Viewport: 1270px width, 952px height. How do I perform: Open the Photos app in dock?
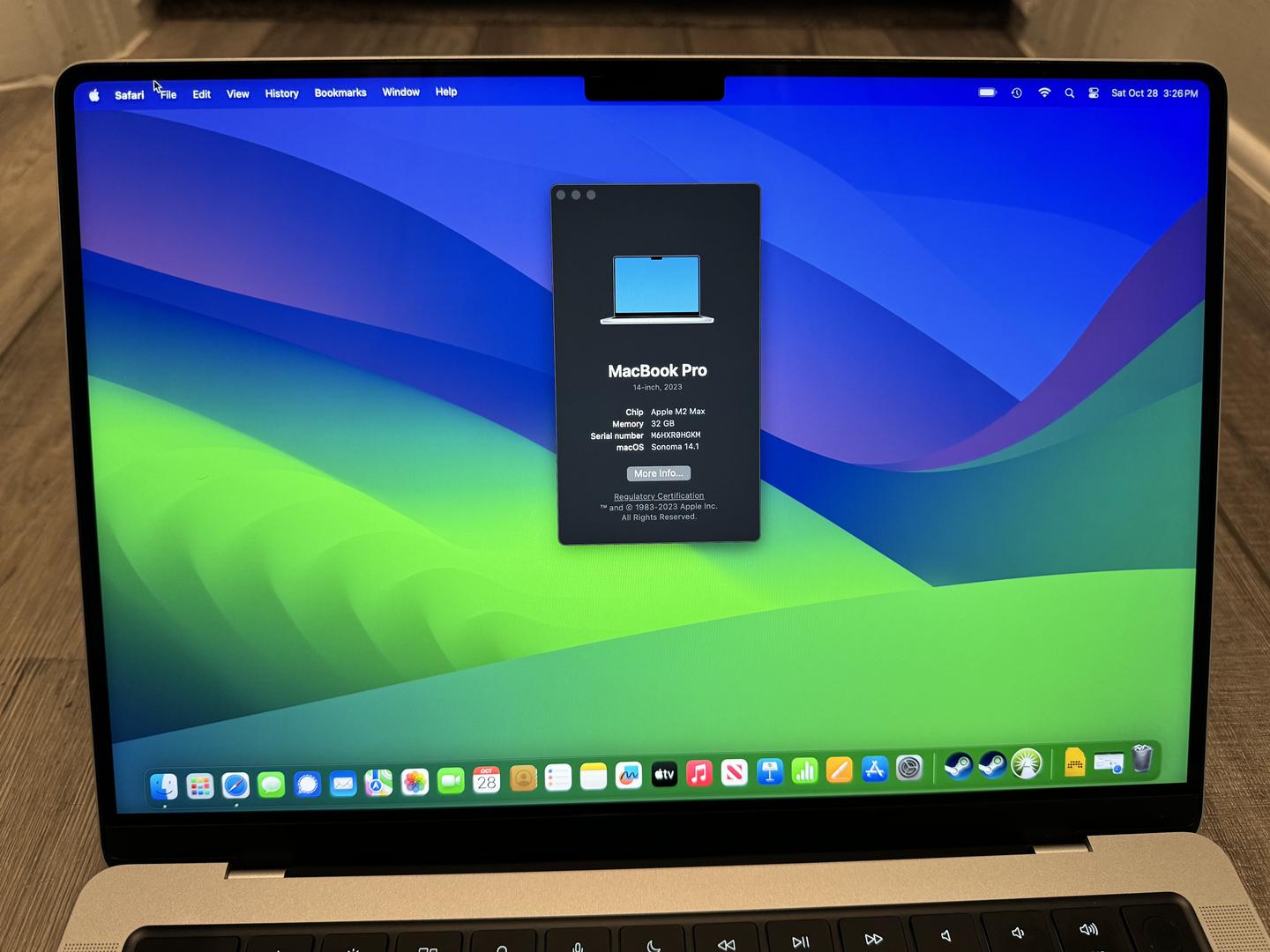415,781
